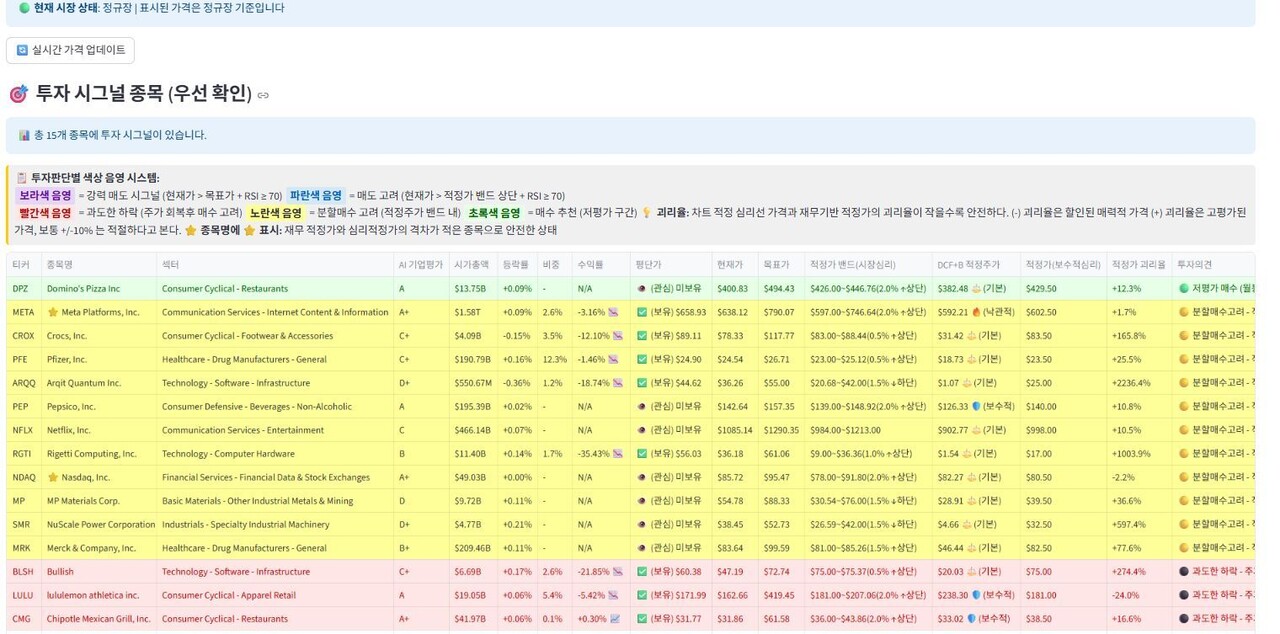Image resolution: width=1280 pixels, height=634 pixels.
Task: Click the star icon beside Nasdaq, Inc.
Action: point(53,477)
